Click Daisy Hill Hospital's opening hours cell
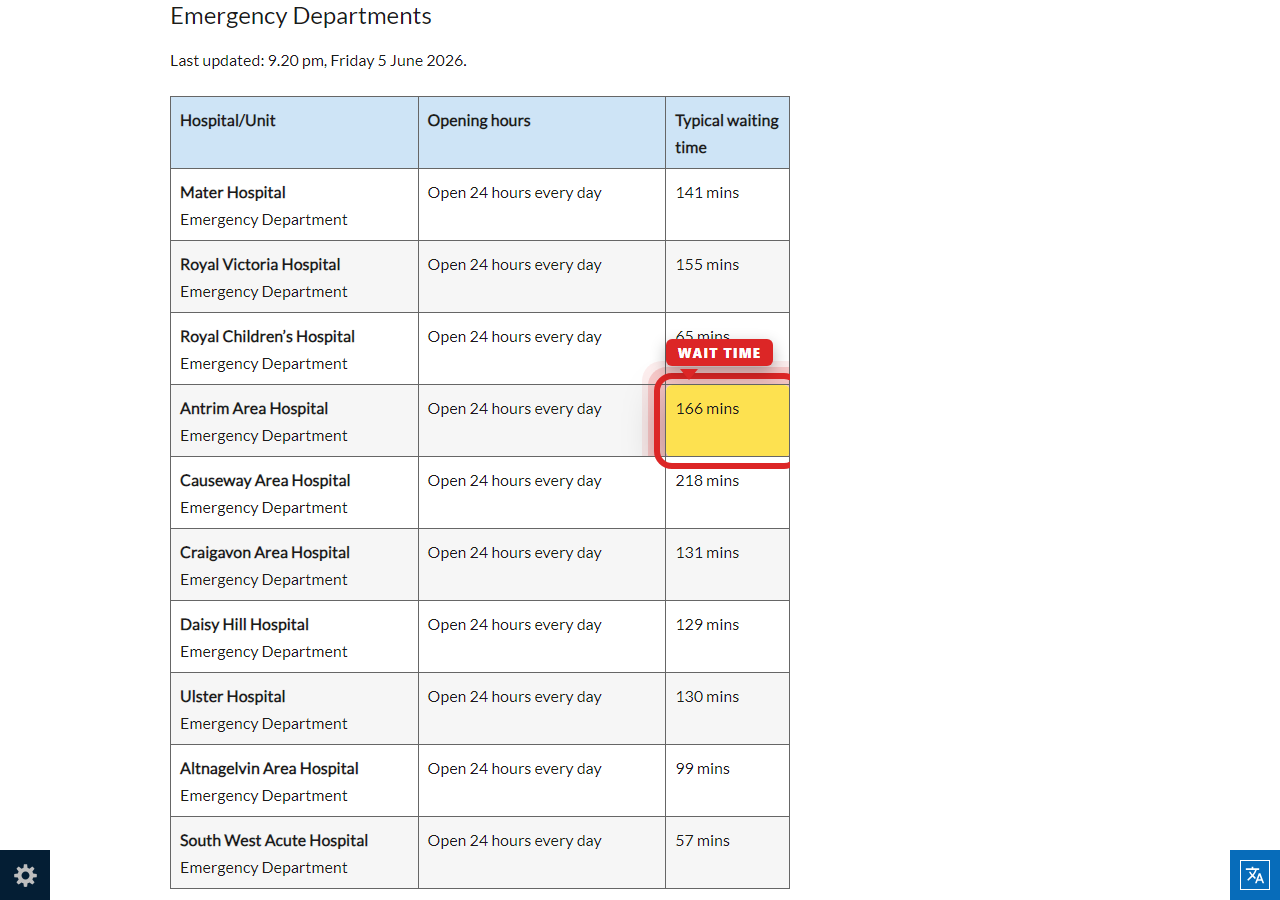1280x900 pixels. point(542,636)
